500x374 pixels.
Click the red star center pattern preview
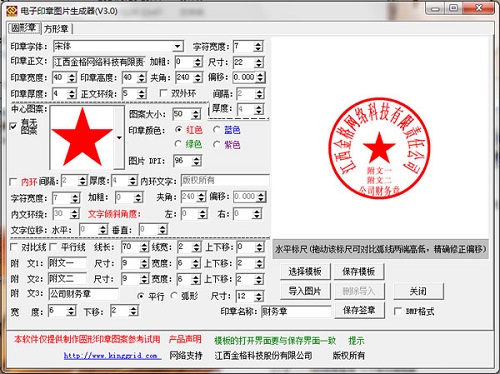82,137
